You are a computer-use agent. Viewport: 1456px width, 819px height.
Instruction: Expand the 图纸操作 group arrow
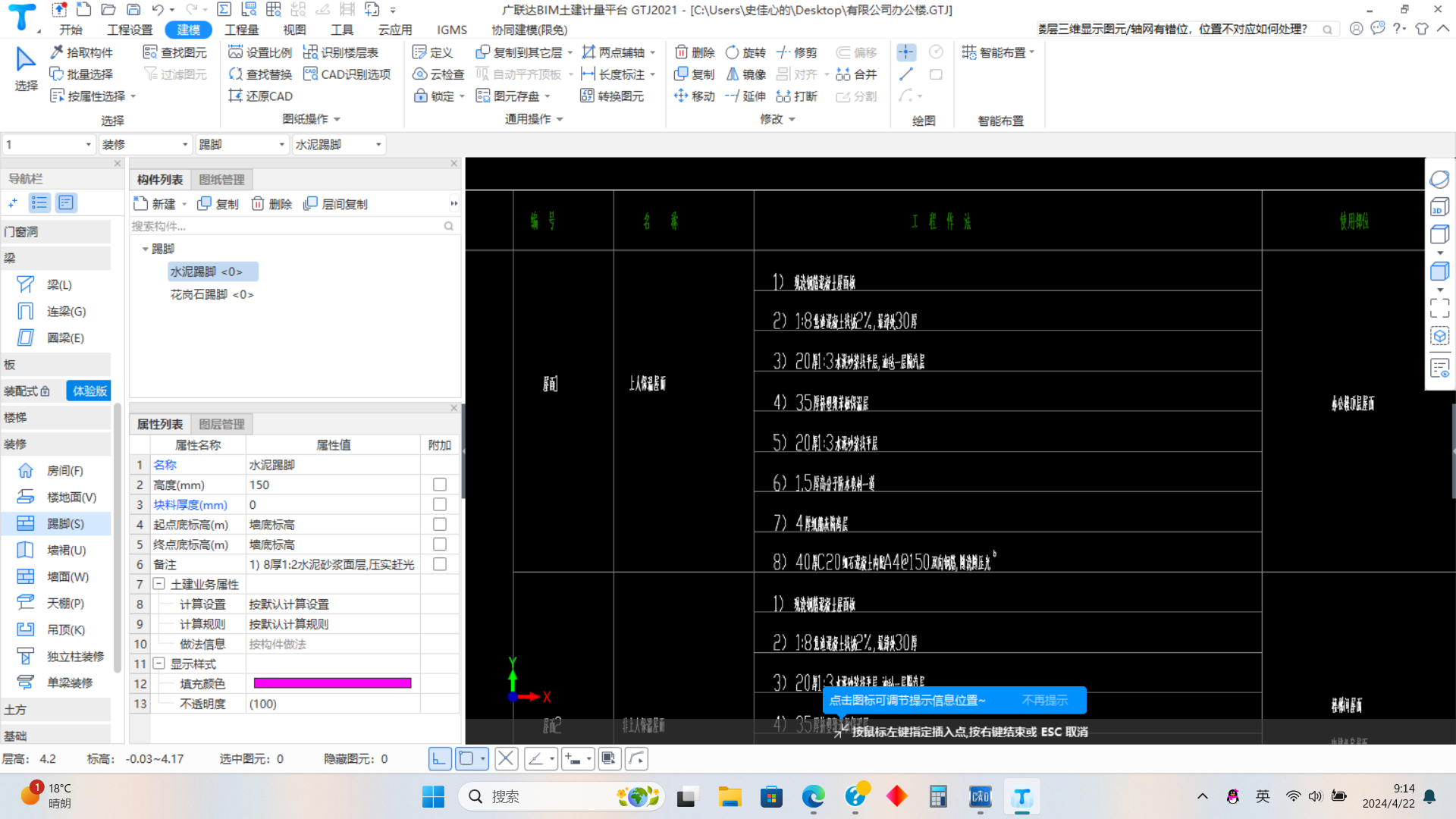pyautogui.click(x=337, y=119)
